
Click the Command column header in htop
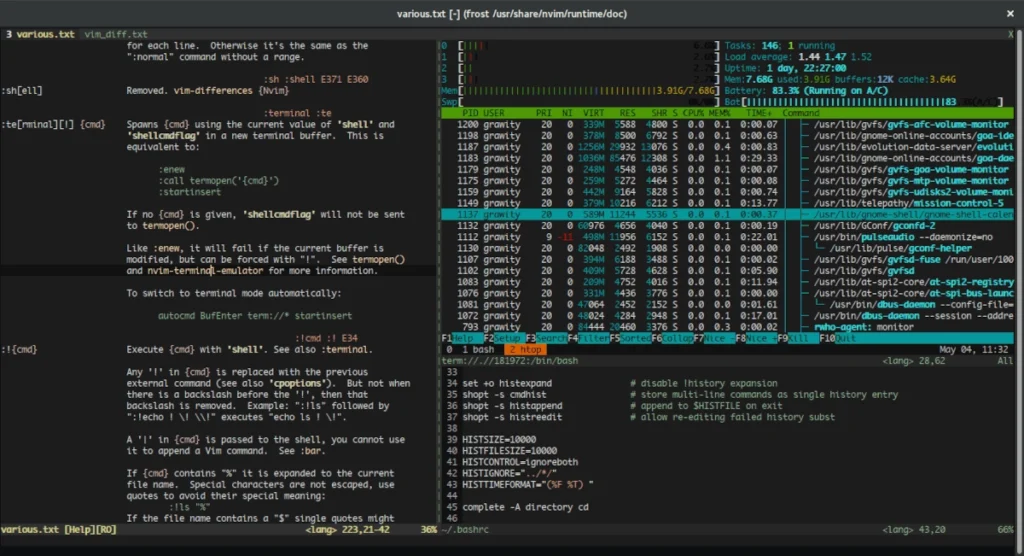pos(801,113)
